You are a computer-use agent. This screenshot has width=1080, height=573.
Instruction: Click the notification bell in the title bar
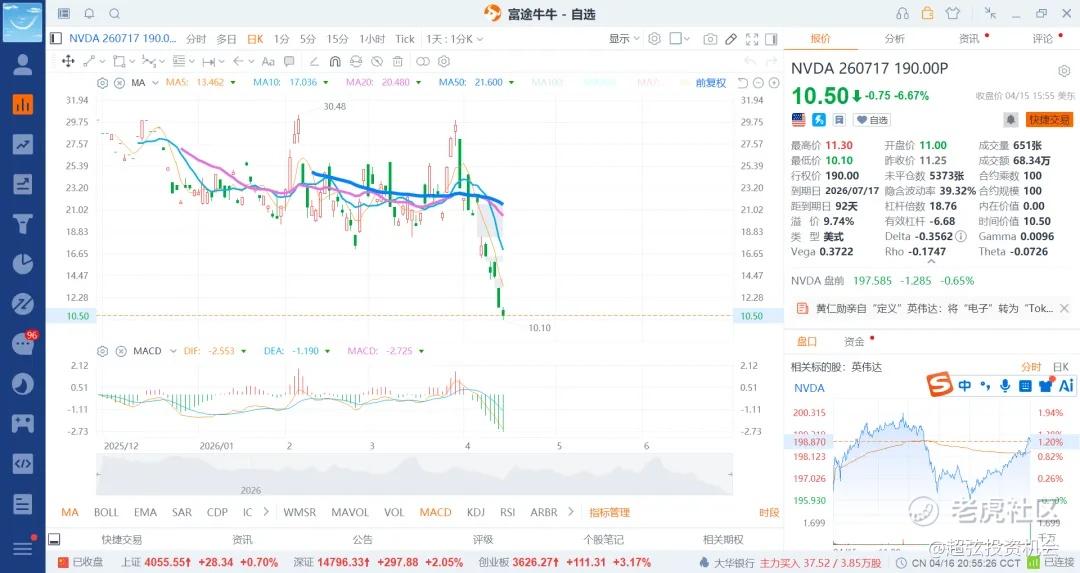pos(90,14)
